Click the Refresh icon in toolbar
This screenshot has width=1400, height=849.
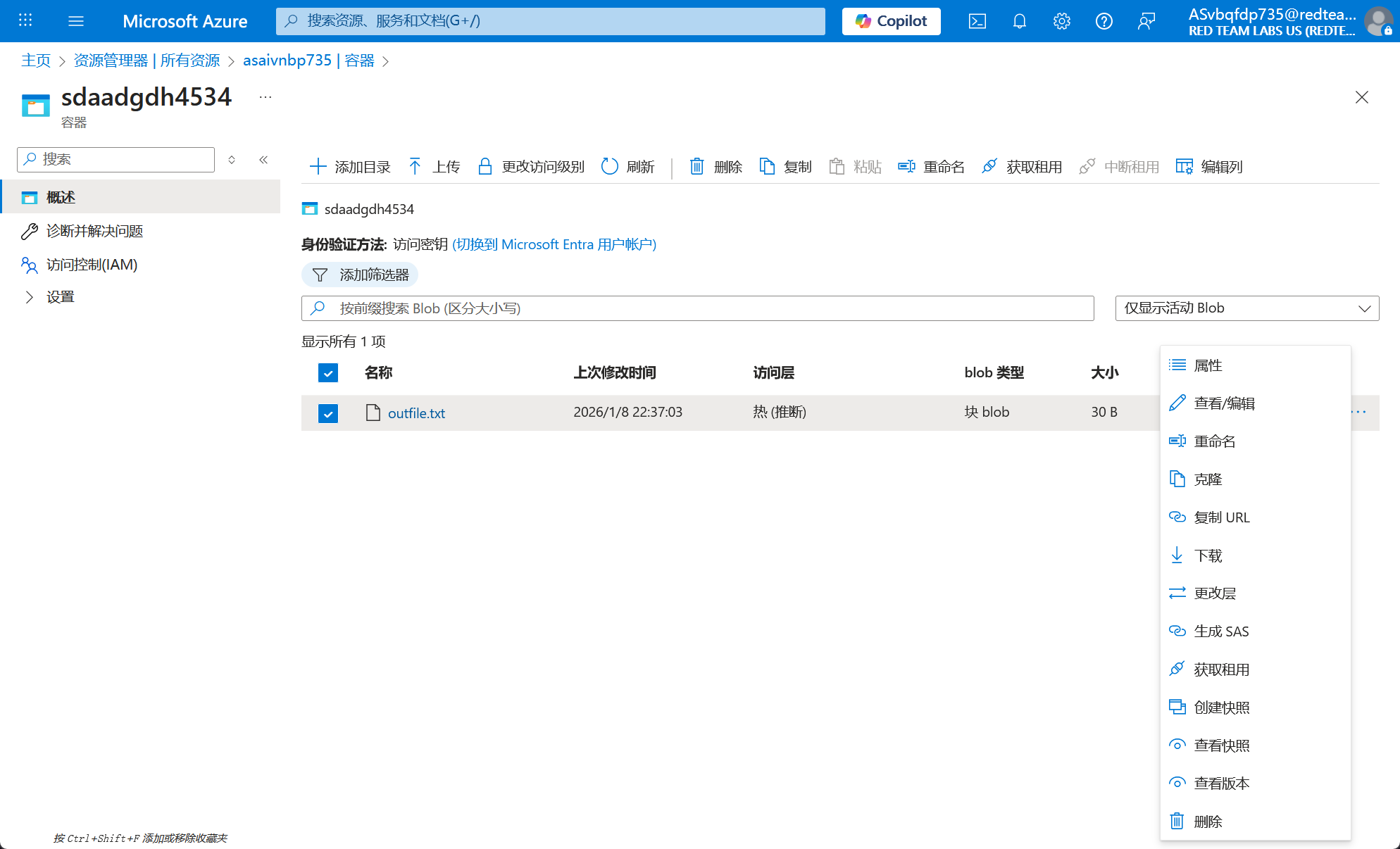pos(609,167)
